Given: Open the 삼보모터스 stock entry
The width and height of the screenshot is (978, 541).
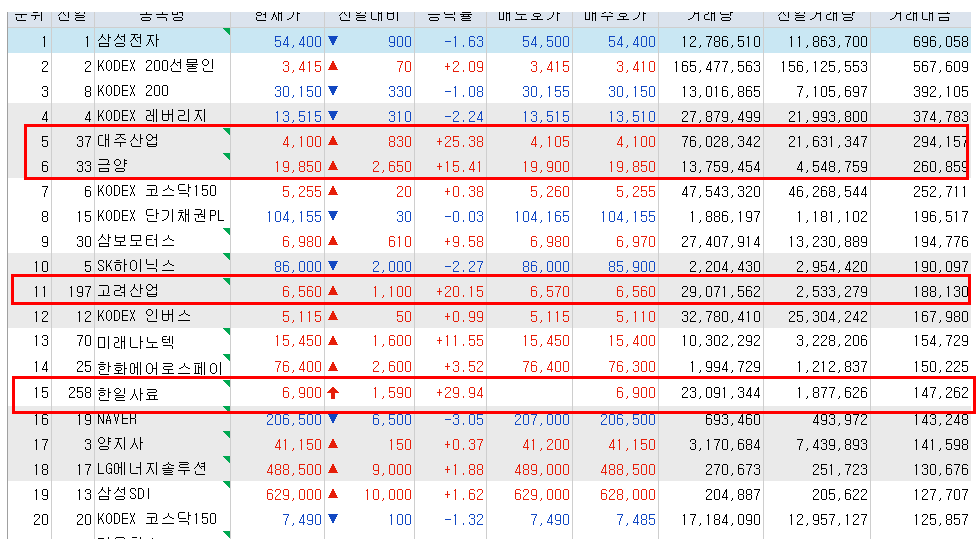Looking at the screenshot, I should (136, 241).
